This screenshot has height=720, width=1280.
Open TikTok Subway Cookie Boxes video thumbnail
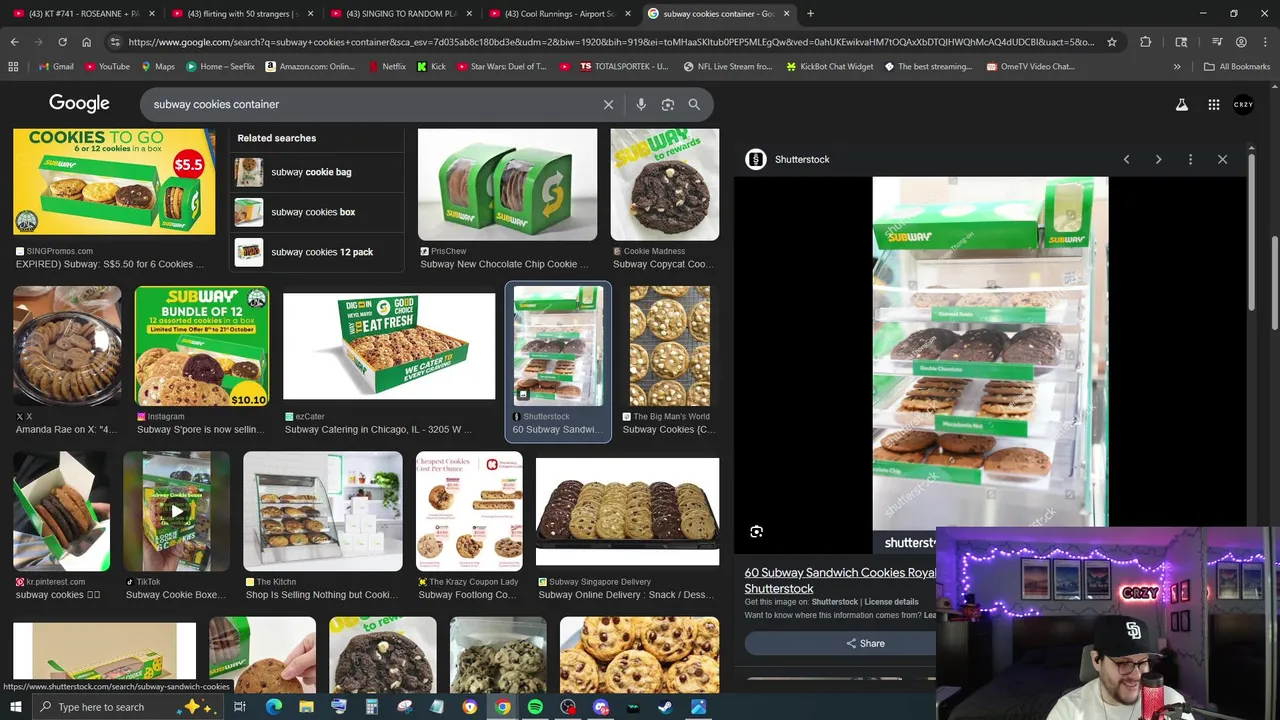coord(176,511)
